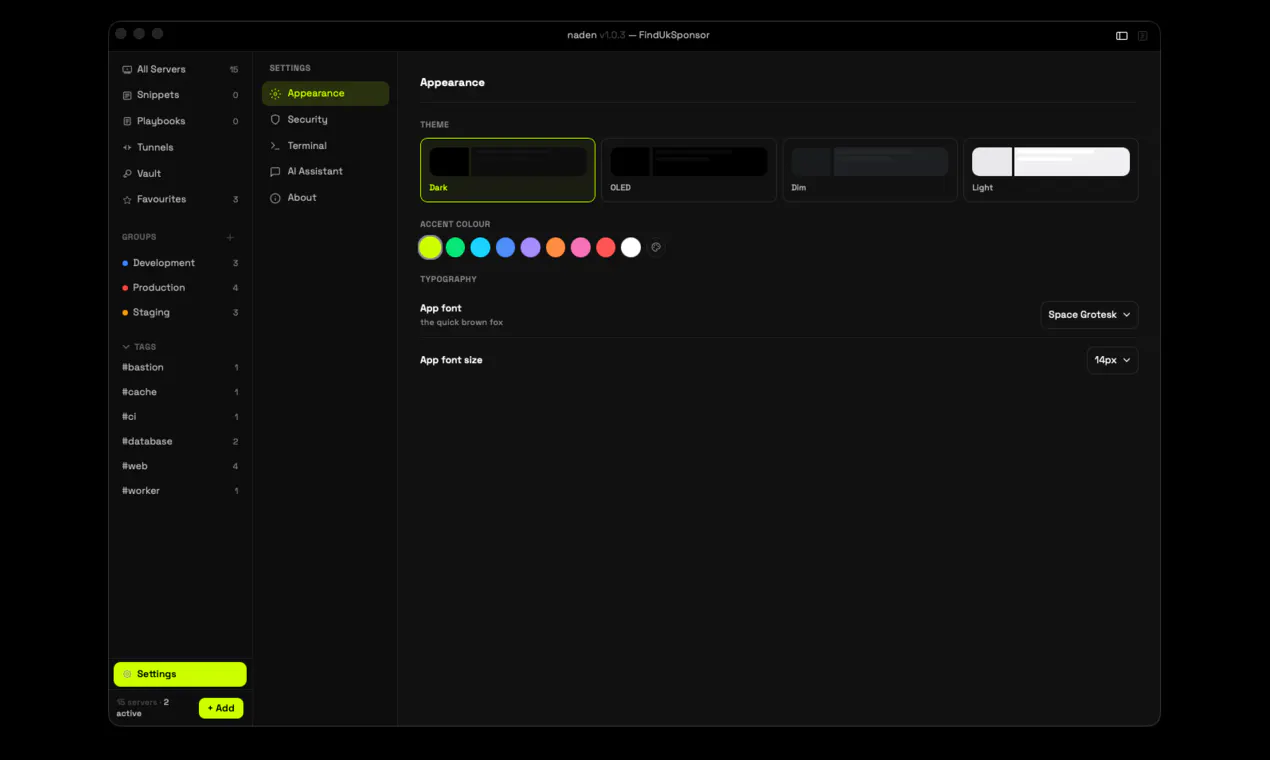The width and height of the screenshot is (1270, 760).
Task: Toggle the sidebar layout icon in title bar
Action: [1122, 36]
